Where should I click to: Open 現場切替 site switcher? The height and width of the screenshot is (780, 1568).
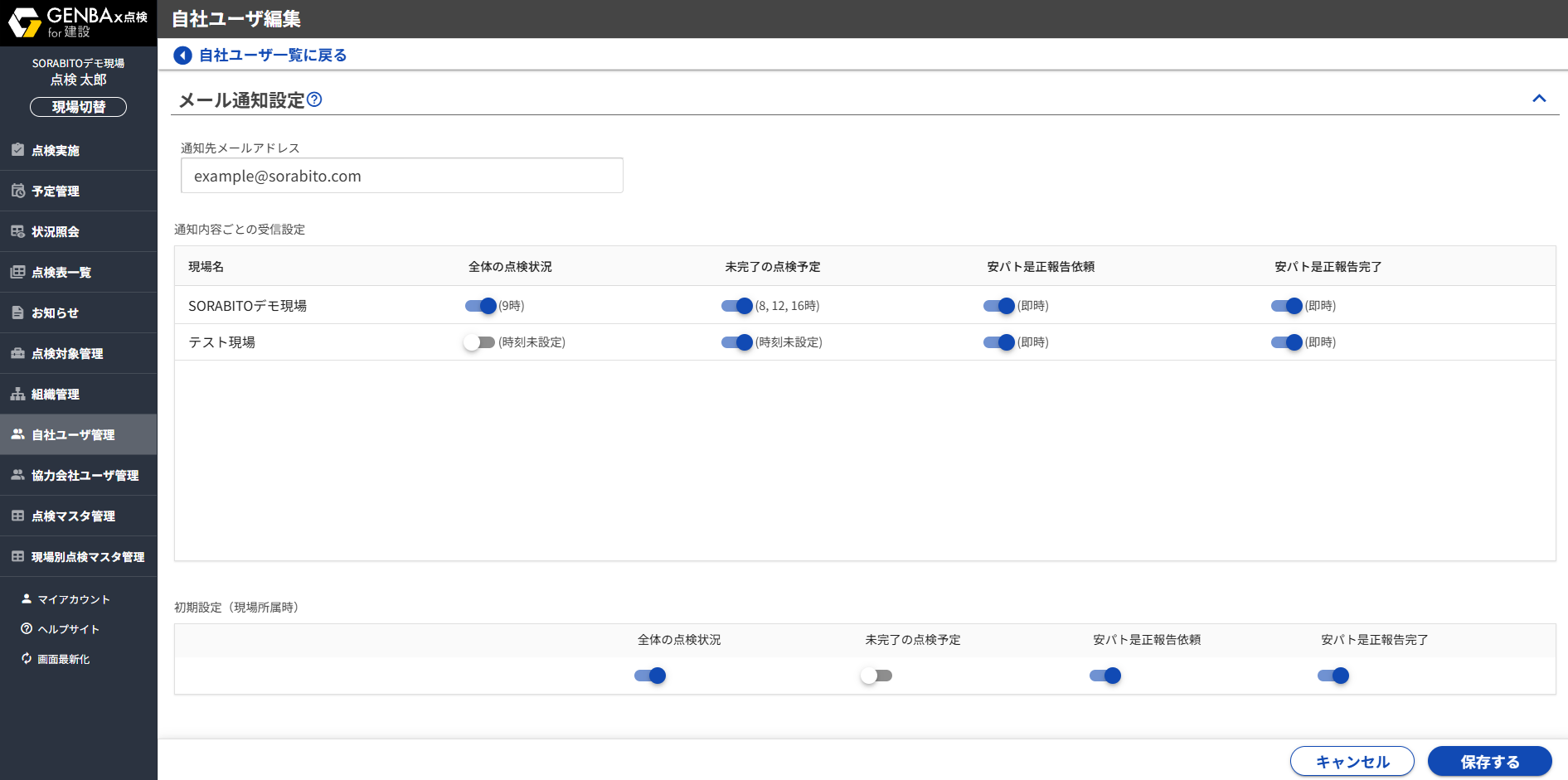[x=78, y=107]
